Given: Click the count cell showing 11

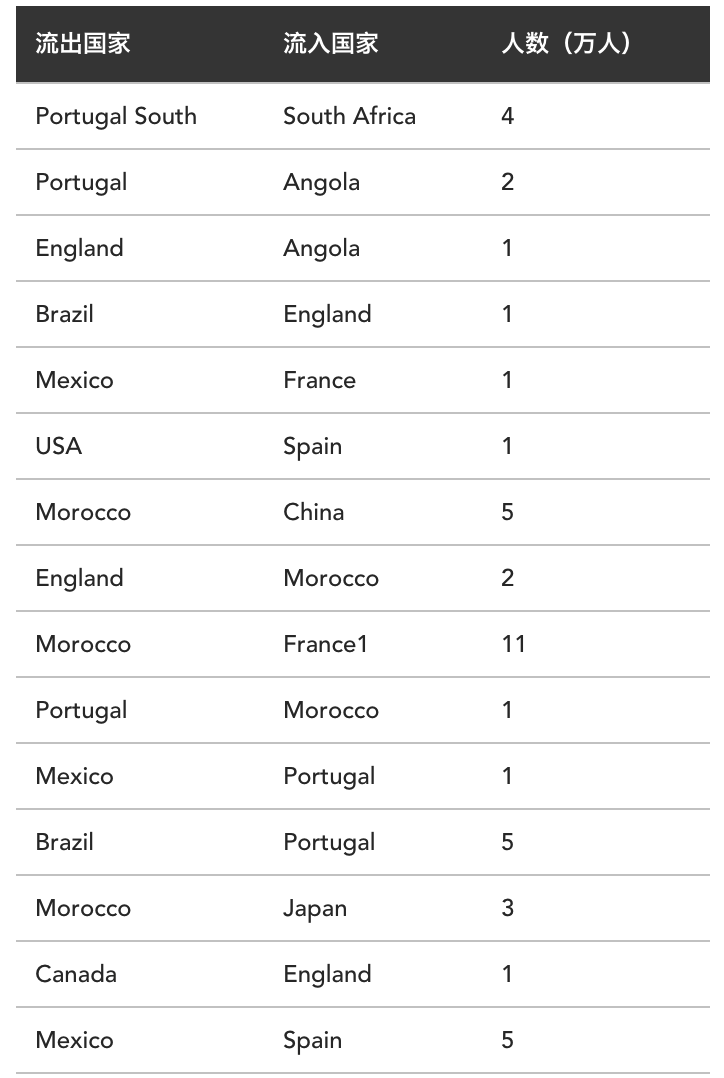Looking at the screenshot, I should coord(513,644).
